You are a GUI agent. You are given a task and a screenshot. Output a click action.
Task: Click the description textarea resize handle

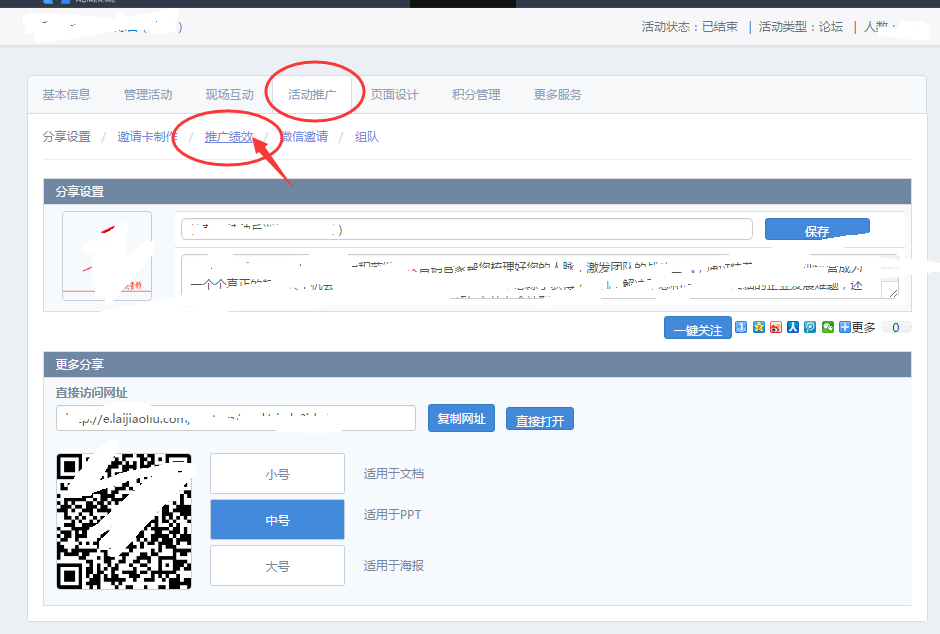click(894, 293)
